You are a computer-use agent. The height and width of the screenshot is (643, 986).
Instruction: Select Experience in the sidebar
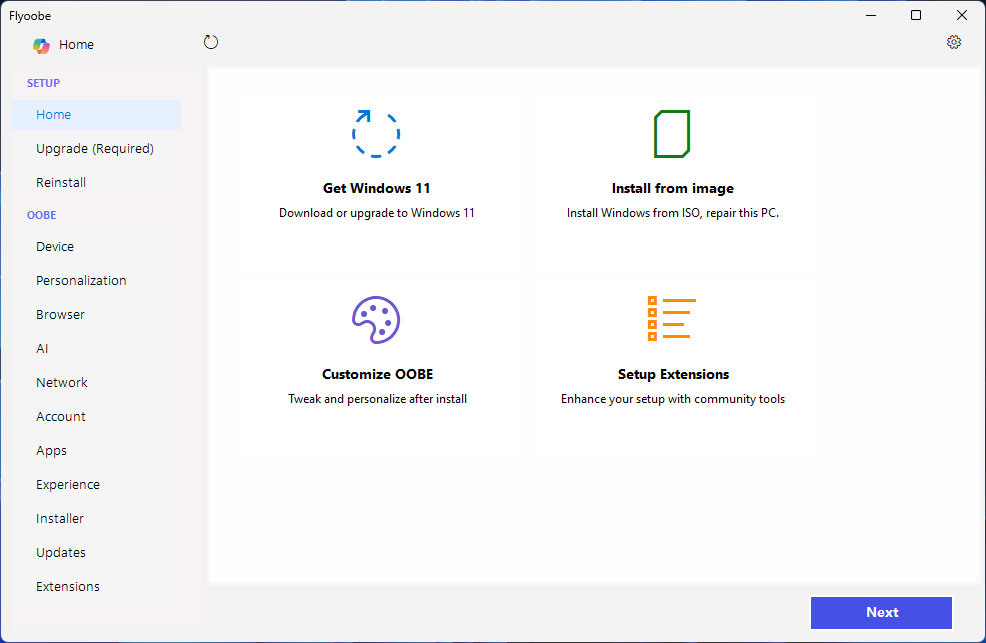[96, 484]
